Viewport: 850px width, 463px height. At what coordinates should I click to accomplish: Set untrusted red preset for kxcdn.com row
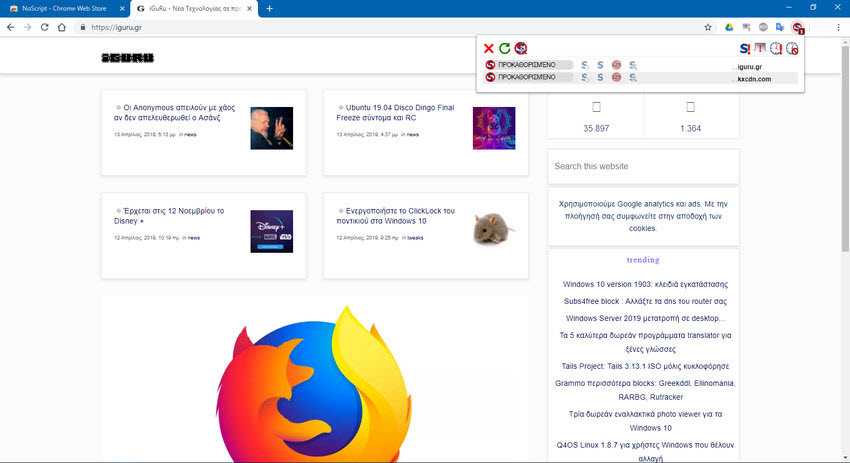(x=616, y=78)
